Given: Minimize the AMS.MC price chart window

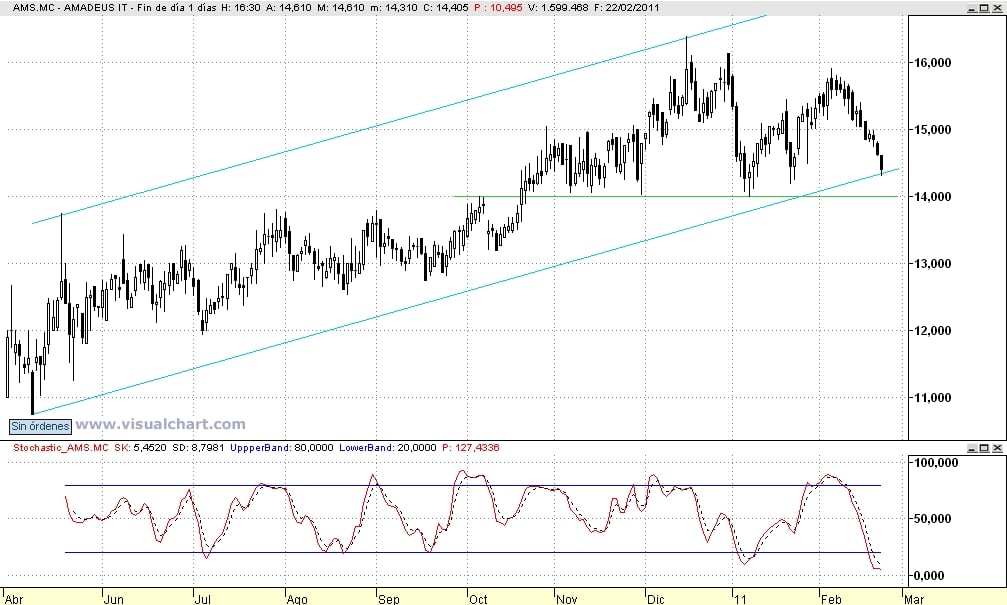Looking at the screenshot, I should (x=972, y=8).
